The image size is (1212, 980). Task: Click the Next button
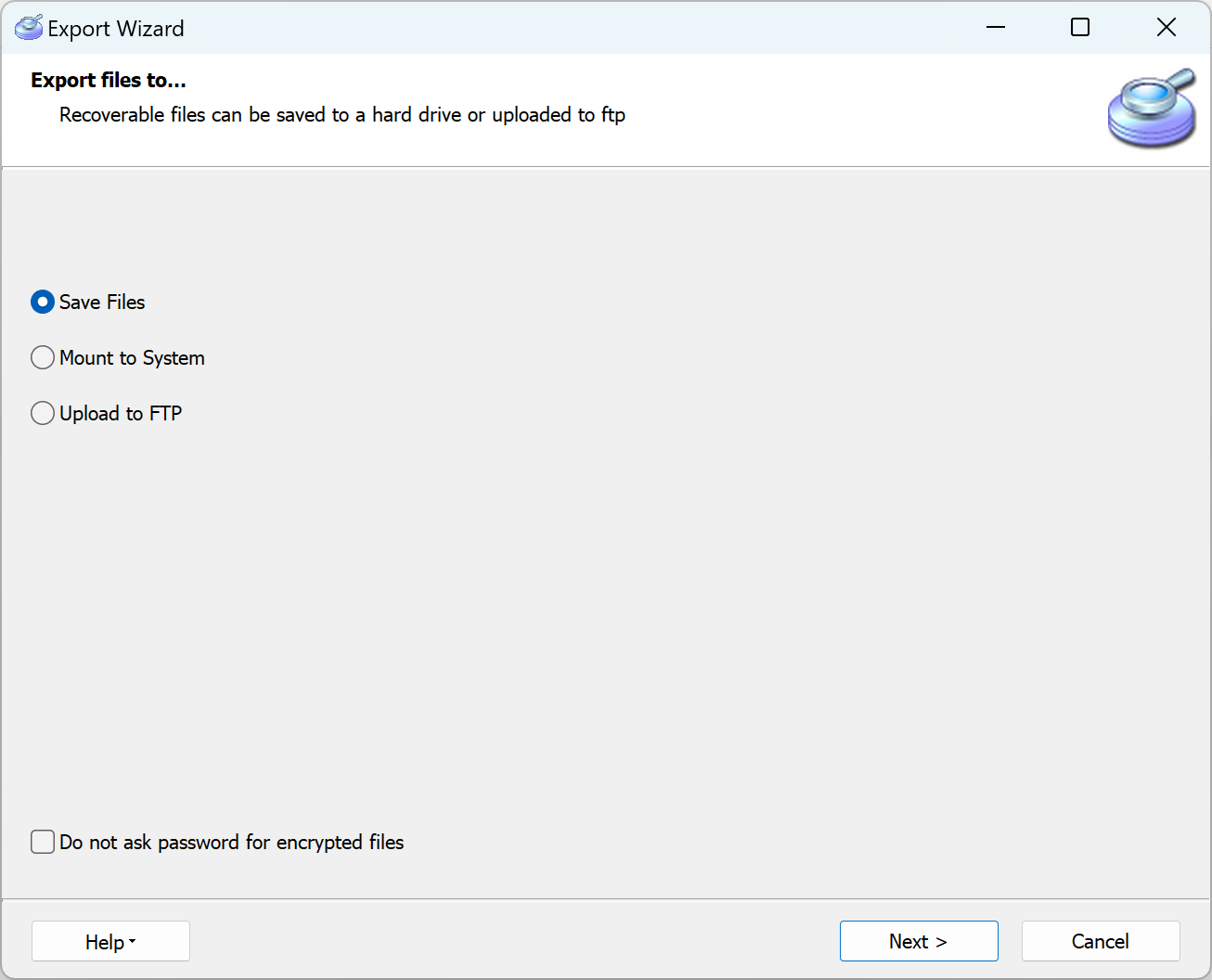pyautogui.click(x=918, y=941)
